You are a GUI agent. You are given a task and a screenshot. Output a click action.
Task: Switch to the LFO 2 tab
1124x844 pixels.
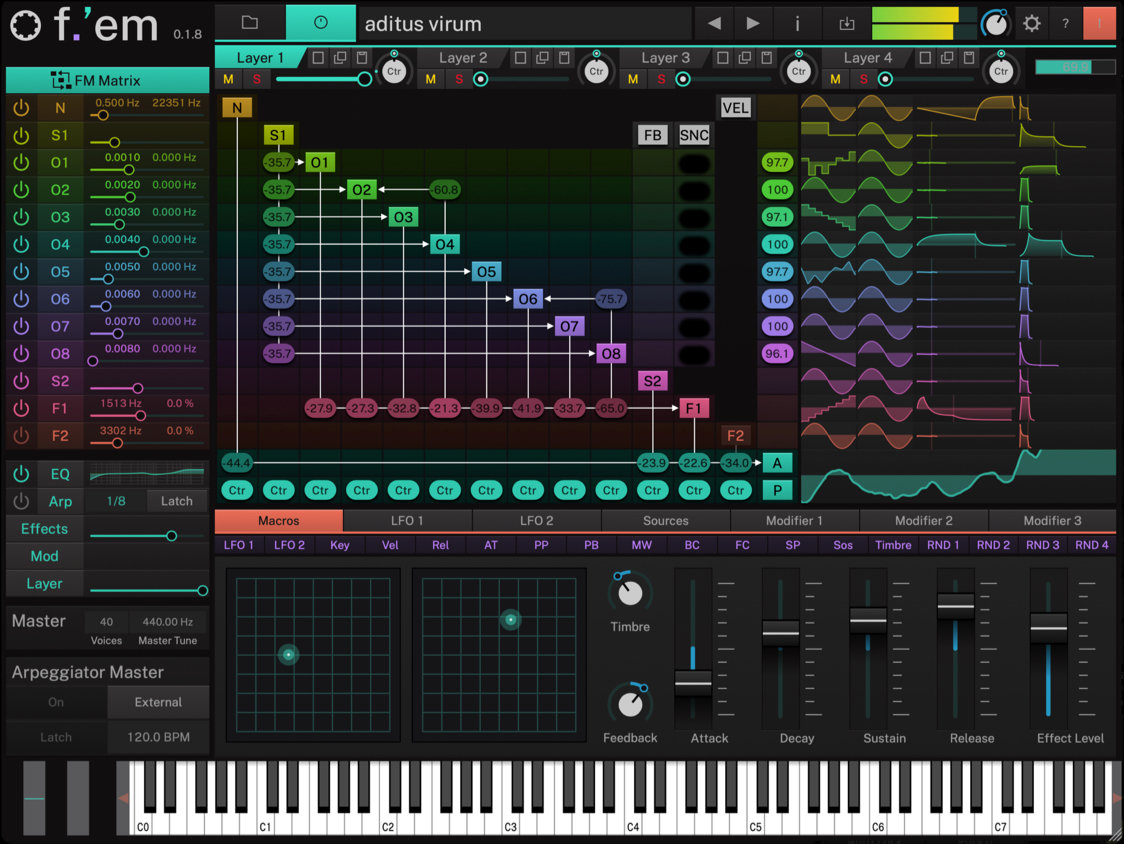point(536,521)
